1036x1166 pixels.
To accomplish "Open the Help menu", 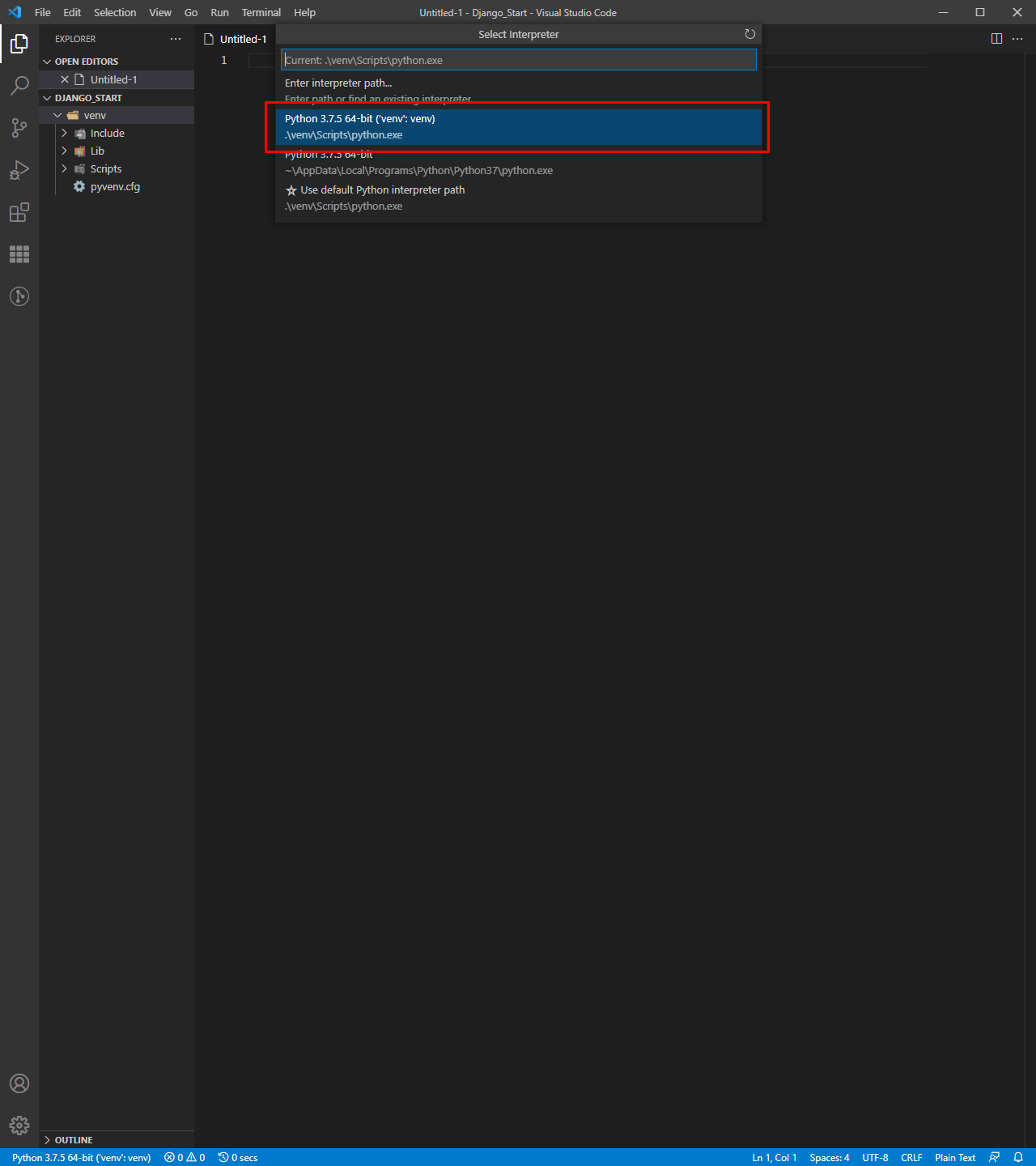I will point(305,12).
